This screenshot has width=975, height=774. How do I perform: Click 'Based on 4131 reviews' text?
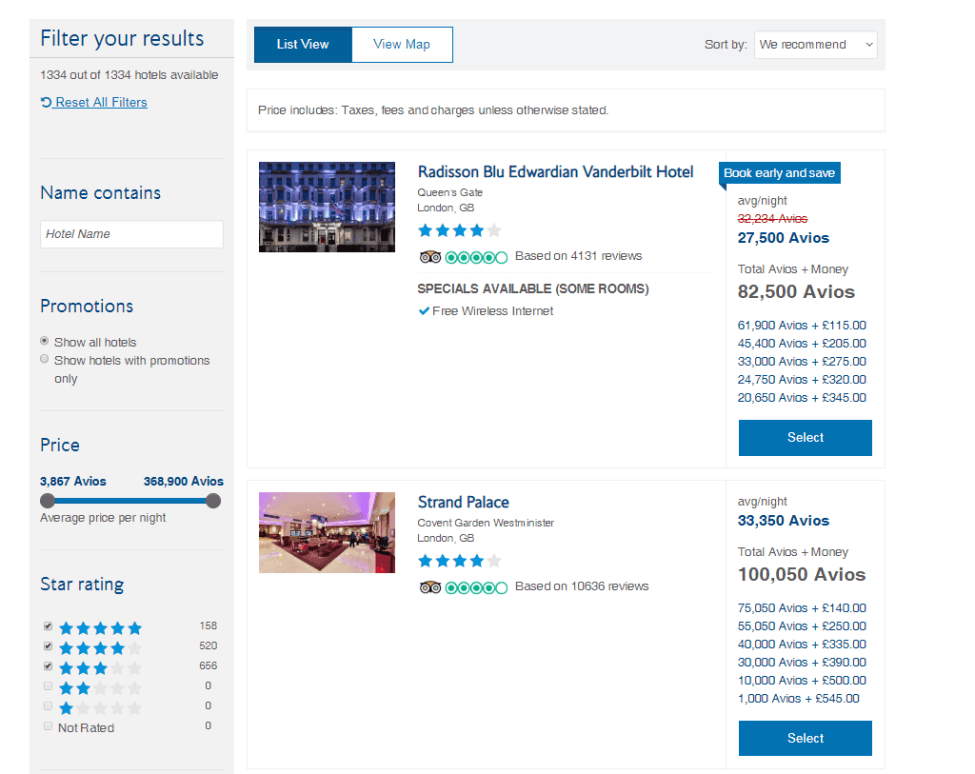(578, 256)
